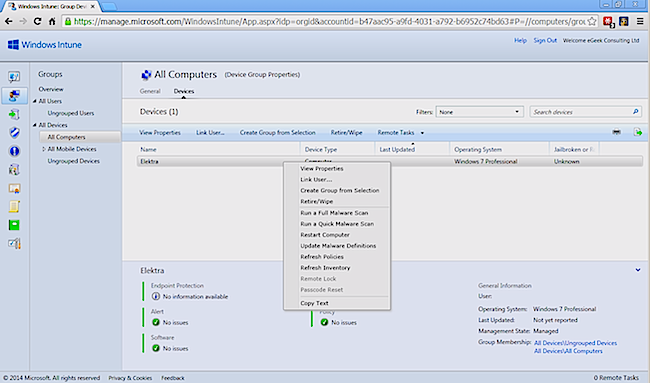This screenshot has width=650, height=383.
Task: Open the Updates workspace icon
Action: click(x=14, y=114)
